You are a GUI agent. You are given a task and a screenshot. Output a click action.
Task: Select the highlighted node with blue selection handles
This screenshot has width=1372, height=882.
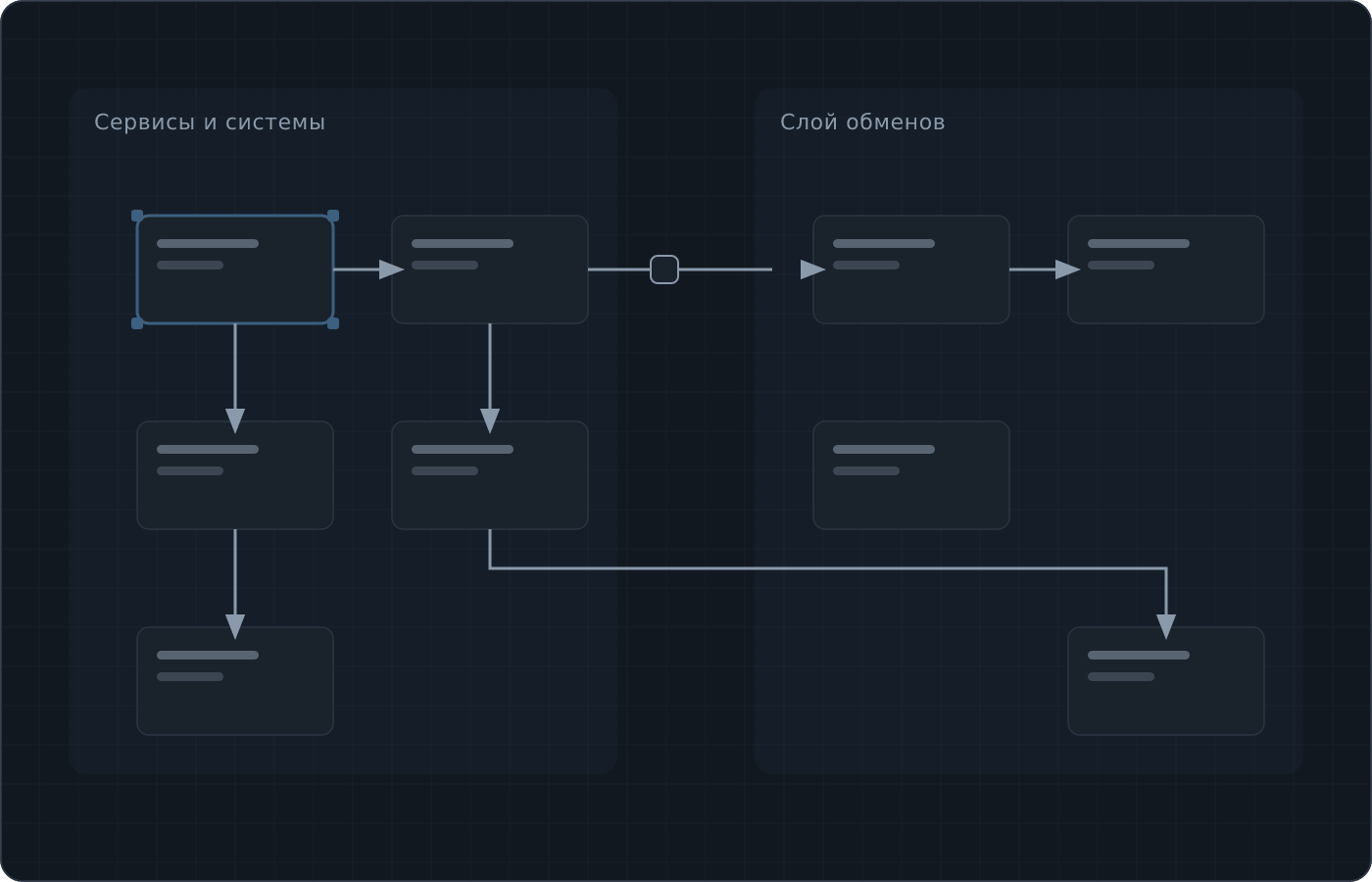tap(235, 269)
